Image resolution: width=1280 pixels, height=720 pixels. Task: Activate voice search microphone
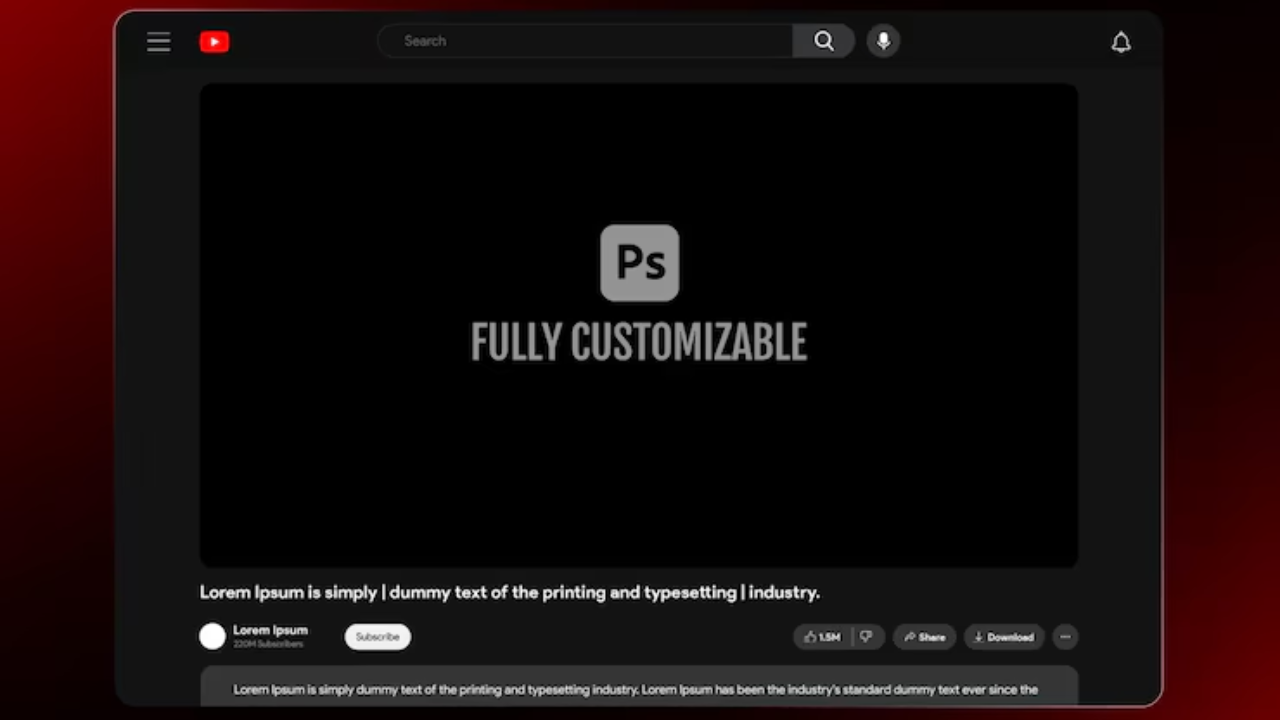tap(883, 41)
